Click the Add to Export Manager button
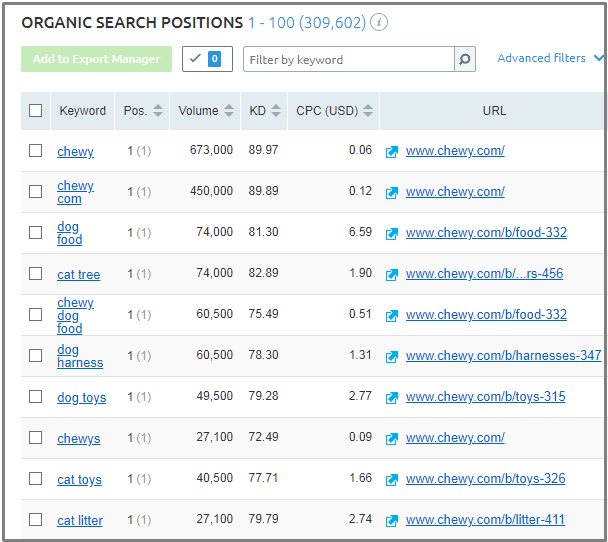608x542 pixels. click(96, 59)
